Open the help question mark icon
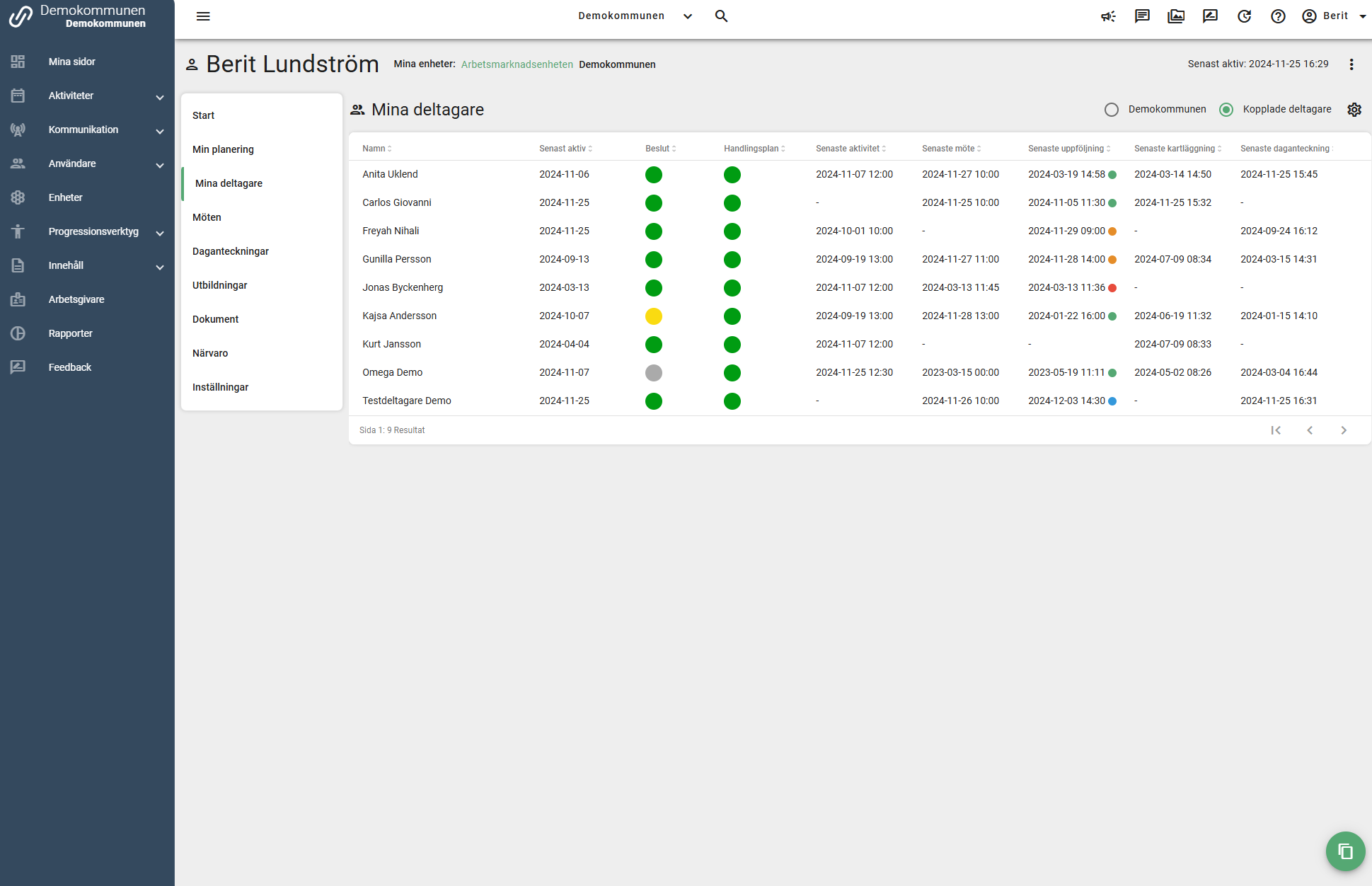Screen dimensions: 1372x886 click(1278, 16)
